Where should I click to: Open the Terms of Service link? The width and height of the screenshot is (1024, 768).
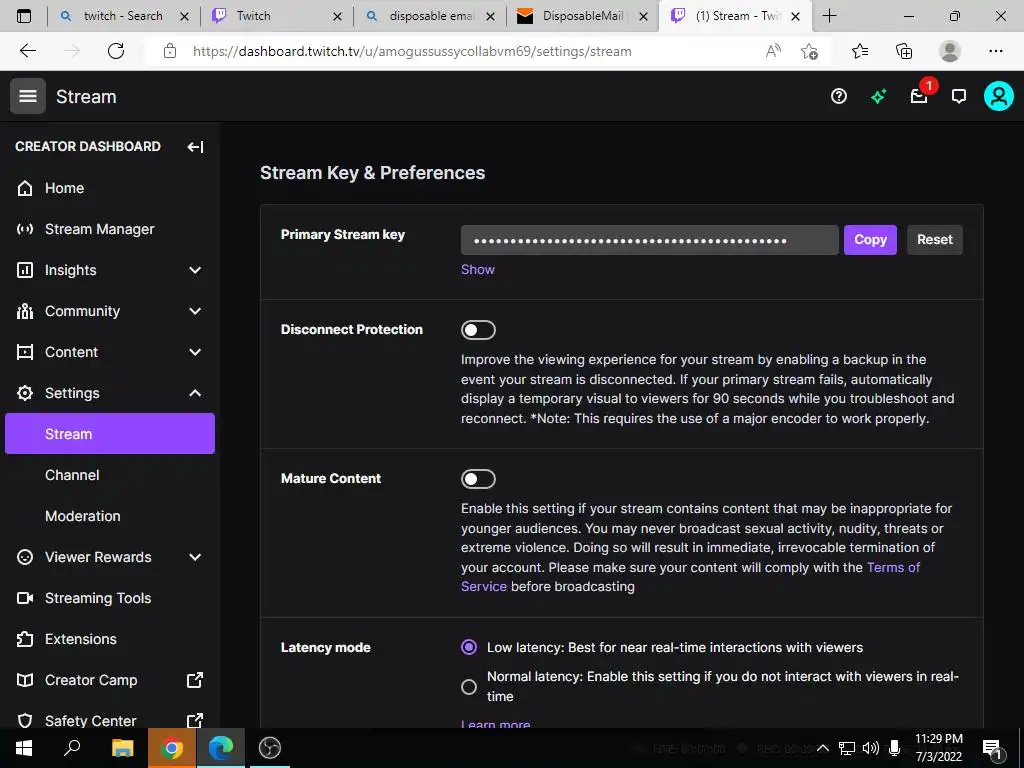click(x=690, y=577)
